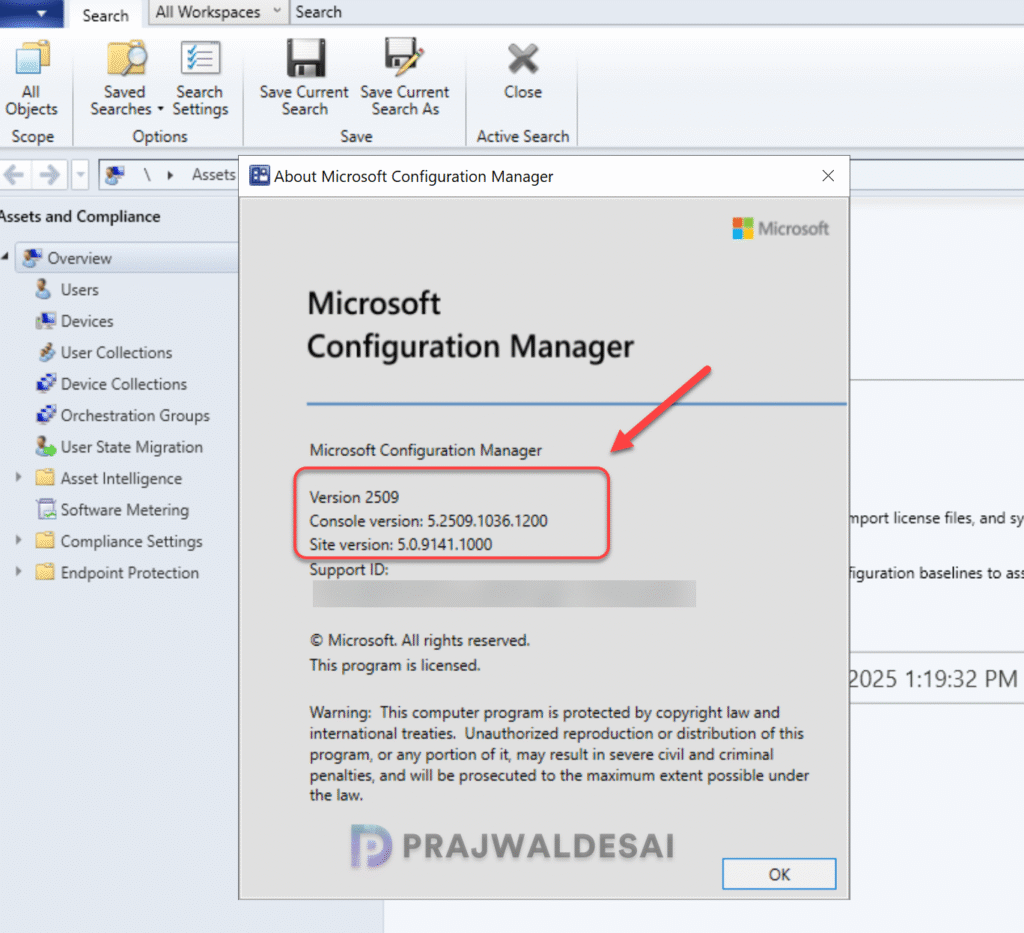Click the Microsoft logo in the About dialog
Image resolution: width=1024 pixels, height=933 pixels.
coord(780,228)
